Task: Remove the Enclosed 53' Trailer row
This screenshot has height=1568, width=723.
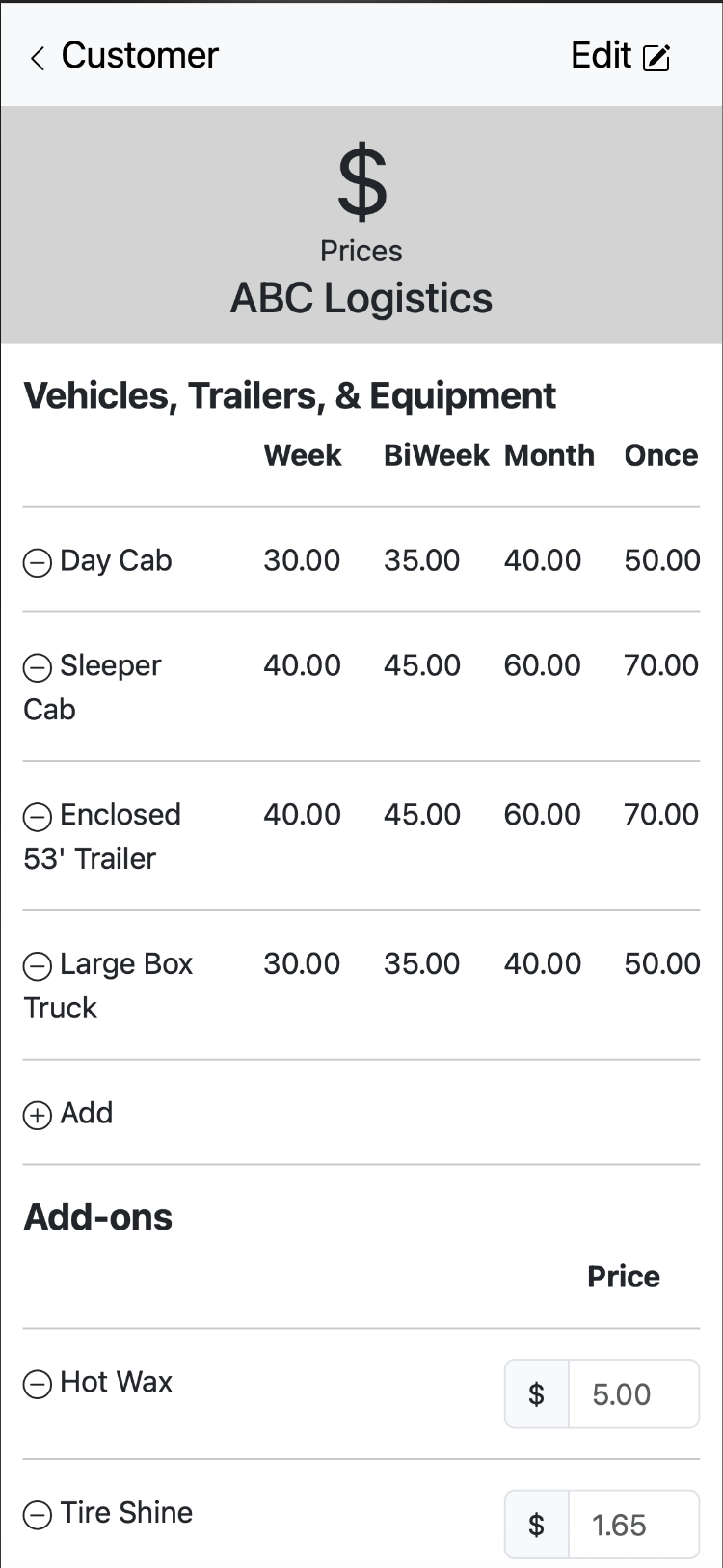Action: (38, 817)
